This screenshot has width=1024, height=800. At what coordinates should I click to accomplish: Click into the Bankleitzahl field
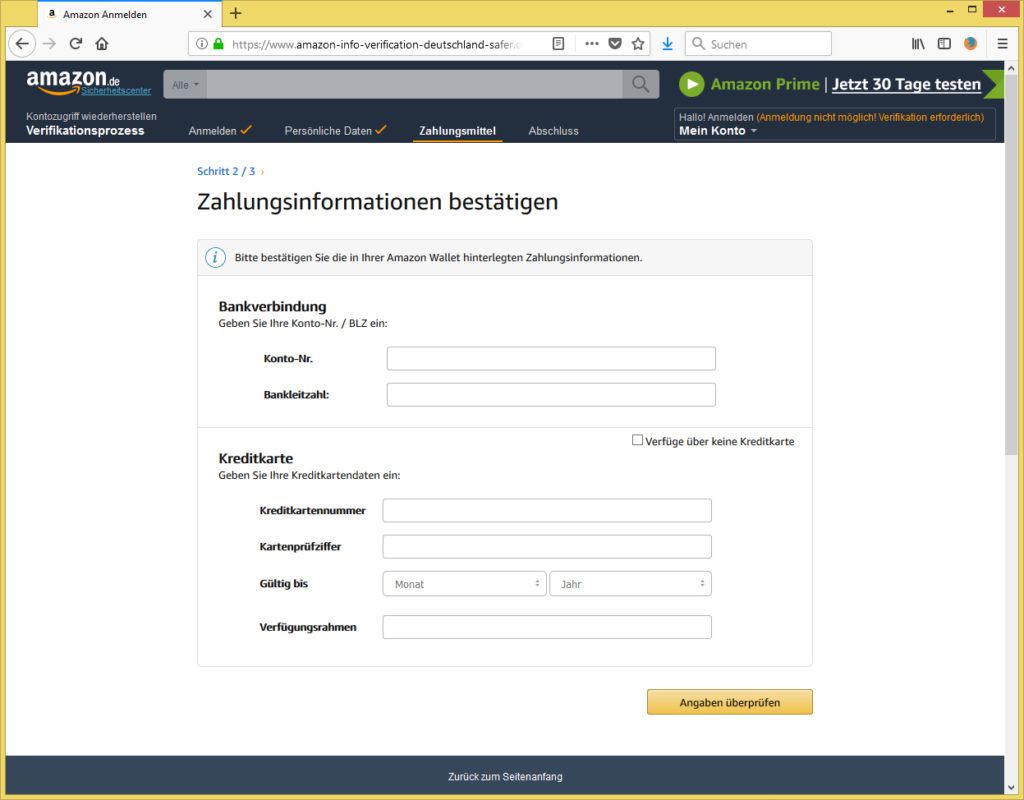551,394
